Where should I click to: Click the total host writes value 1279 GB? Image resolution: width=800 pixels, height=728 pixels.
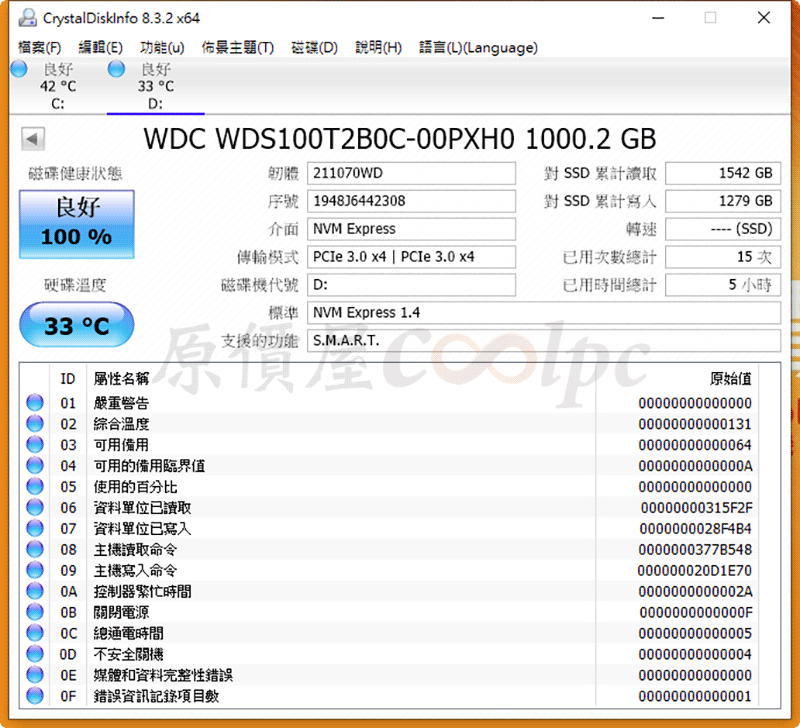point(723,201)
